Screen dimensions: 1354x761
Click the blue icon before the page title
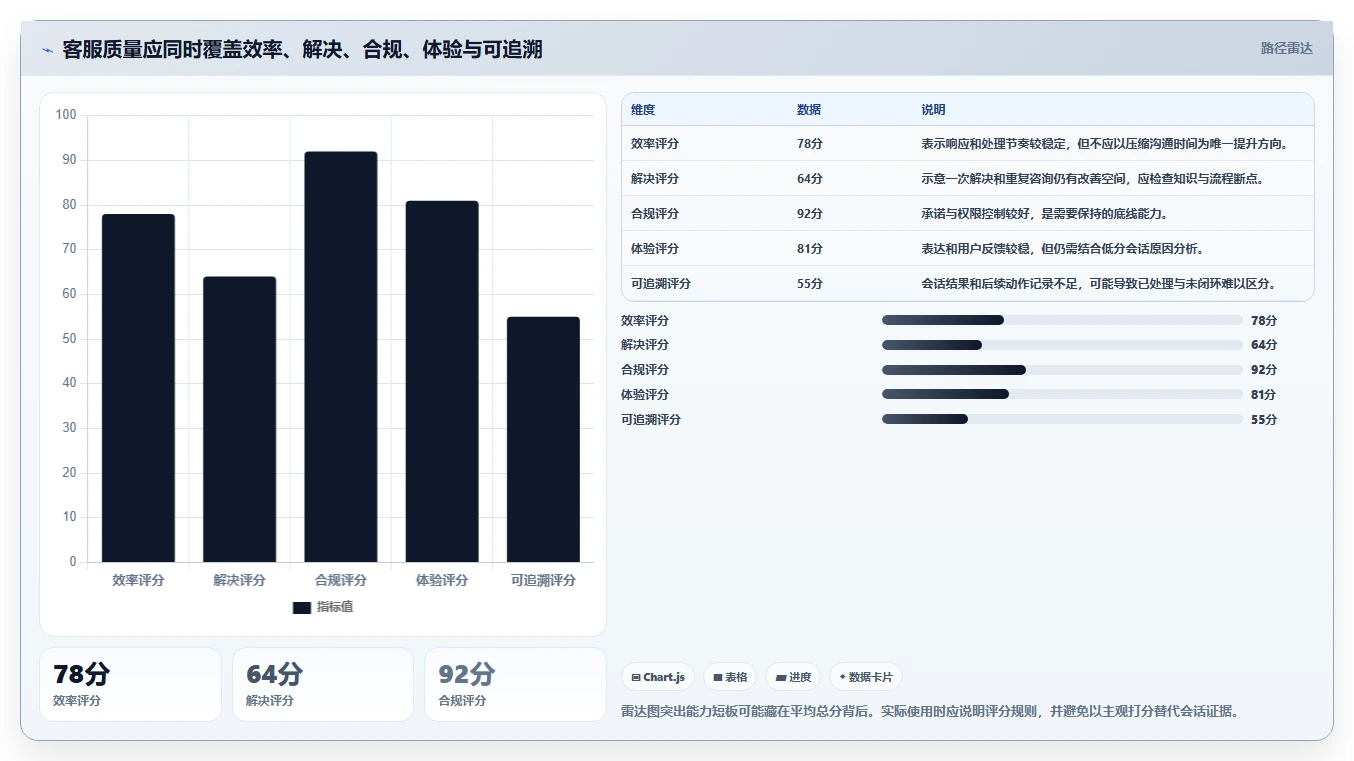tap(47, 49)
